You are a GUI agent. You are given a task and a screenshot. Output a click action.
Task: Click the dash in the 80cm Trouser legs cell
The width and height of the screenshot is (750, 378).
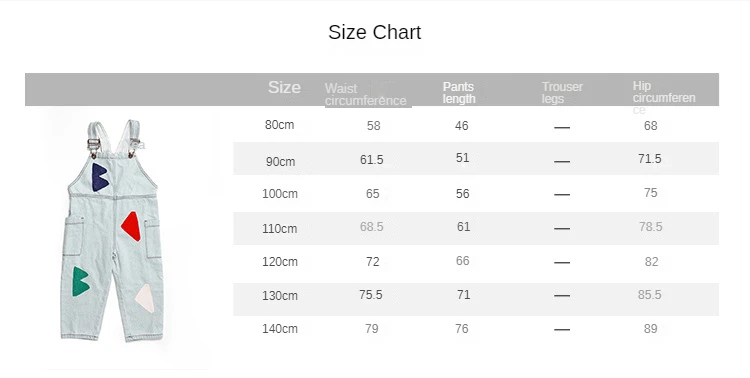click(562, 127)
